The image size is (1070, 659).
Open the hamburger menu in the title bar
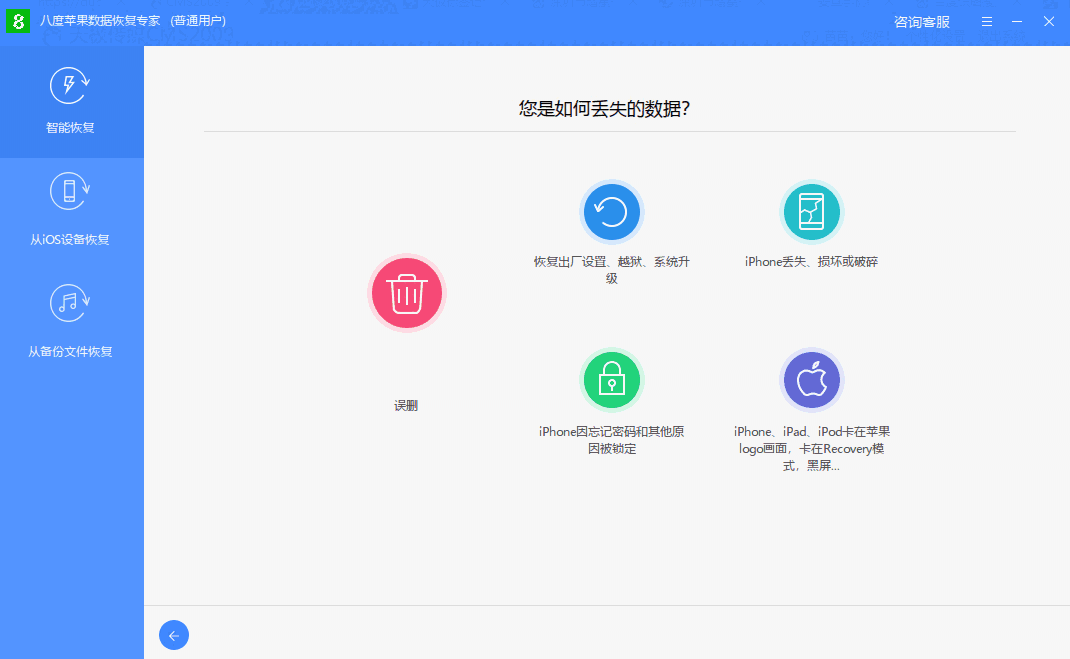pyautogui.click(x=986, y=20)
